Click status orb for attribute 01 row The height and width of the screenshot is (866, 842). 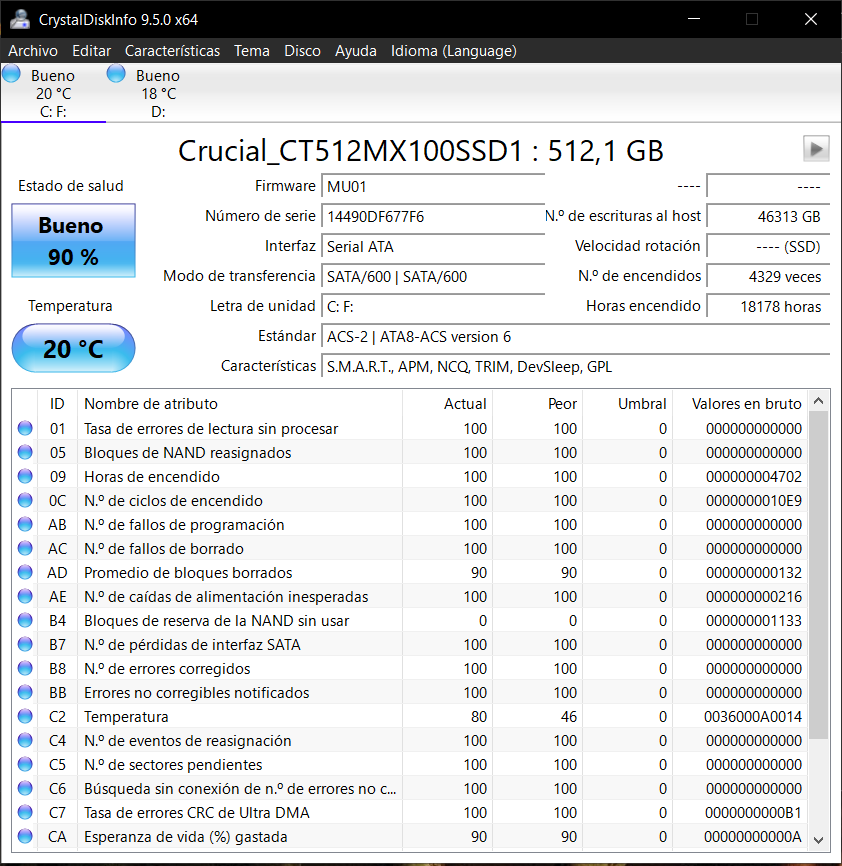coord(25,429)
